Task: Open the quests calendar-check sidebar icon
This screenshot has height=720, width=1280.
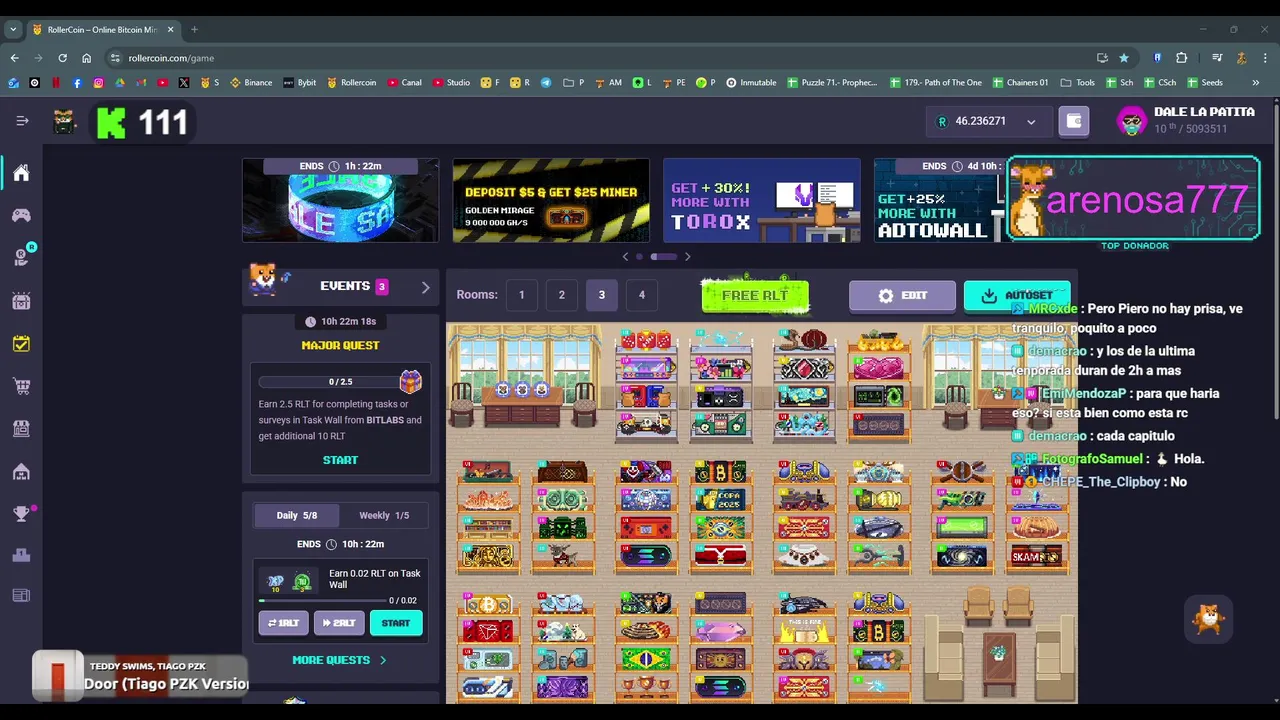Action: click(21, 343)
